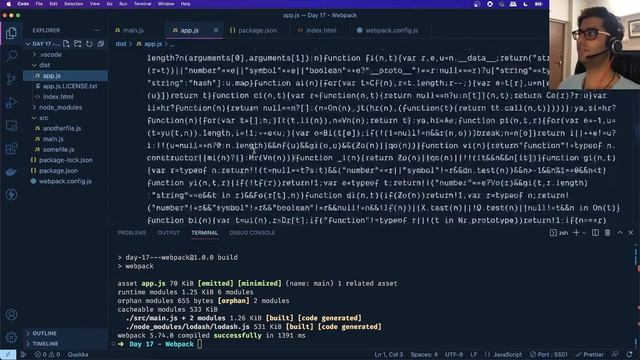Go to line via Ln 1, Col 3

[389, 355]
